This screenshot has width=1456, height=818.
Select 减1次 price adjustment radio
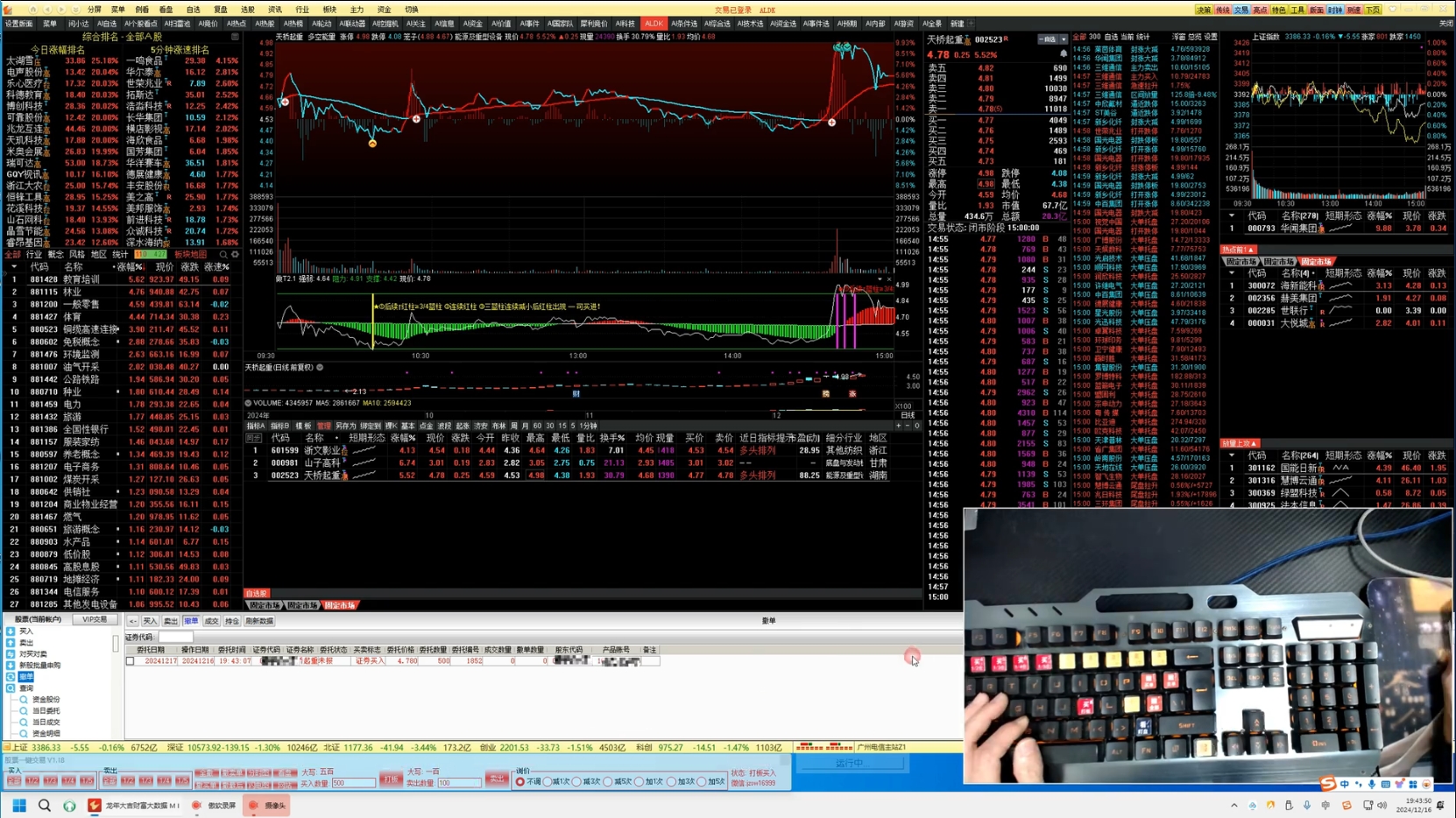click(548, 781)
